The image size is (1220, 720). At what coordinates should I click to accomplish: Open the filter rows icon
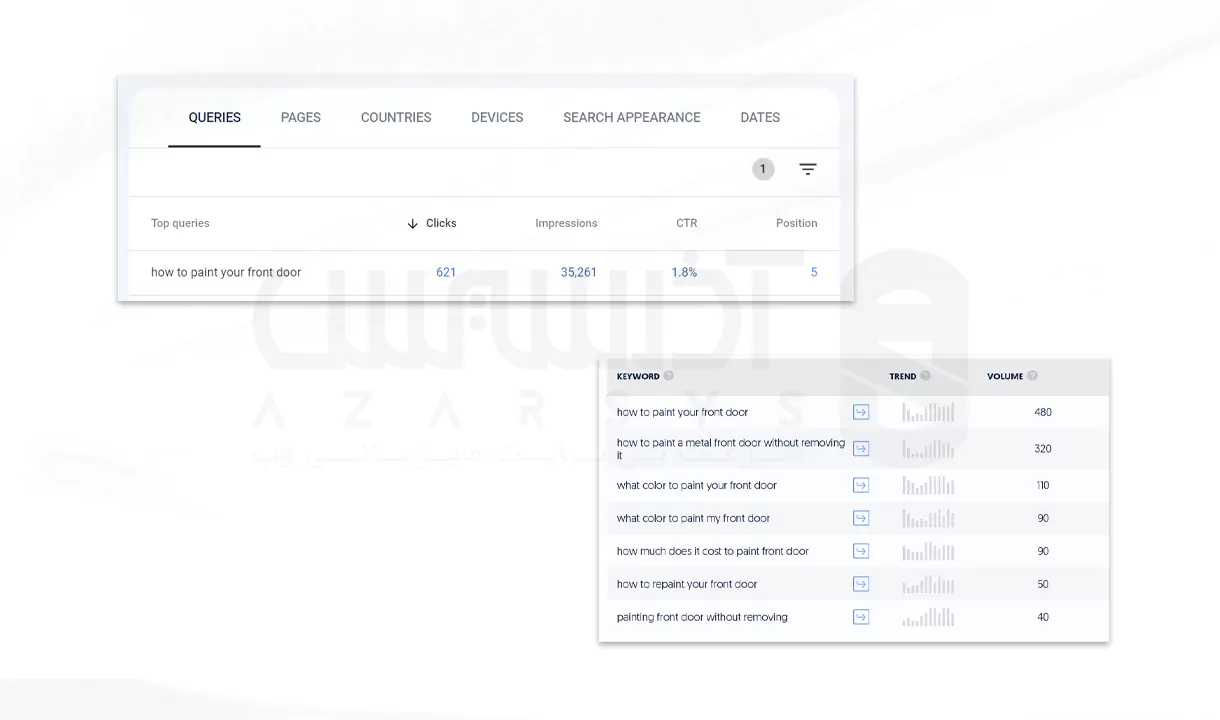808,169
